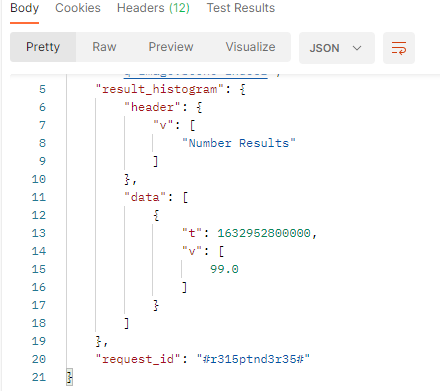Image resolution: width=440 pixels, height=391 pixels.
Task: Click the timestamp value 1632952800000
Action: pos(264,233)
